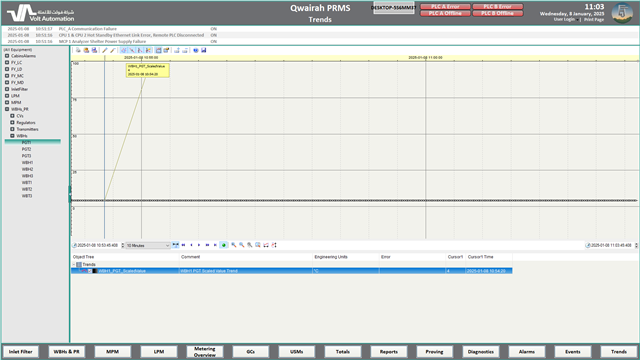This screenshot has height=360, width=640.
Task: Open the Totals page
Action: pos(343,351)
